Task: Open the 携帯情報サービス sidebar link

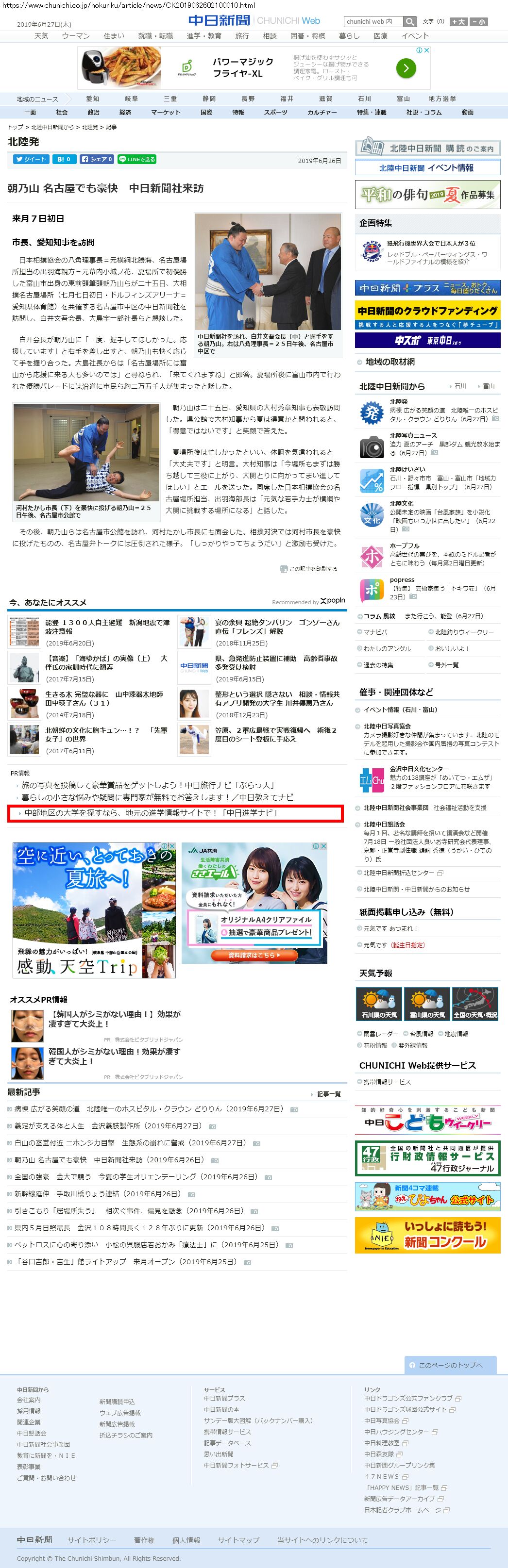Action: point(387,1082)
